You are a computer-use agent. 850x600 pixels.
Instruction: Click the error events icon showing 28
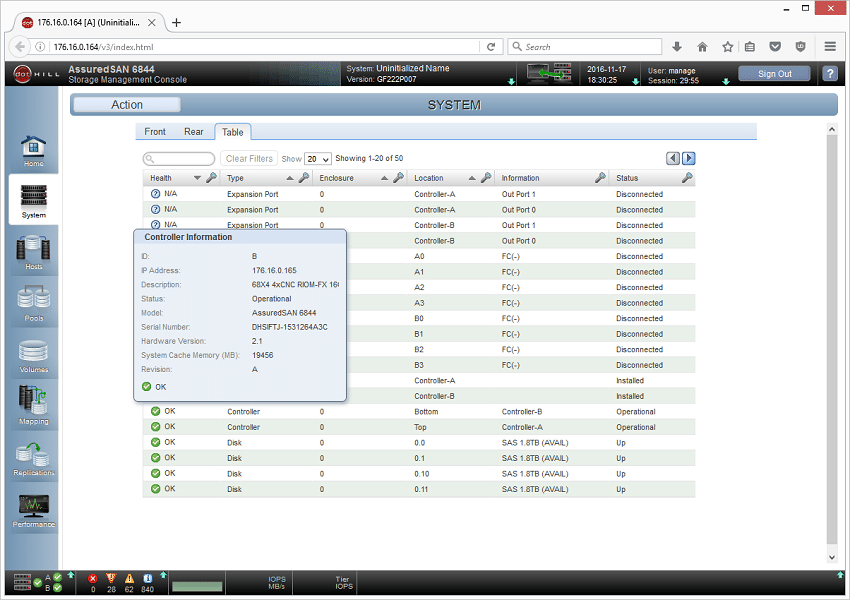point(111,578)
